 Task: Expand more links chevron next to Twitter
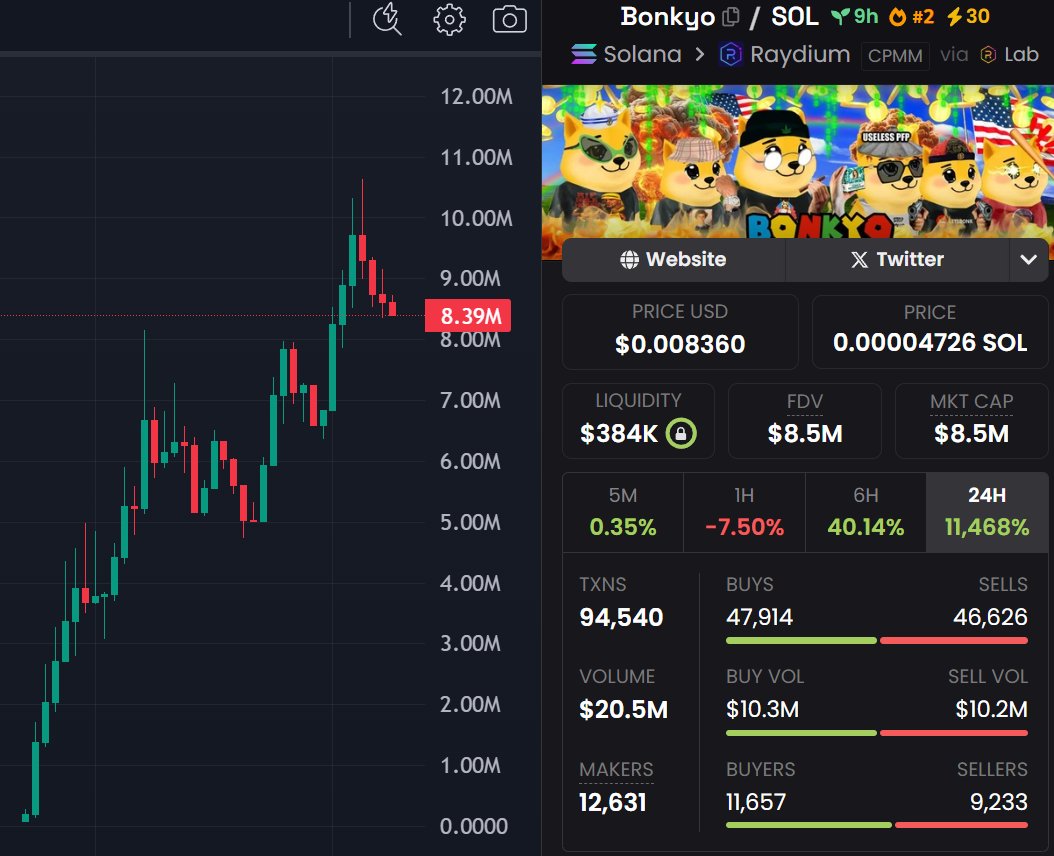click(1028, 260)
